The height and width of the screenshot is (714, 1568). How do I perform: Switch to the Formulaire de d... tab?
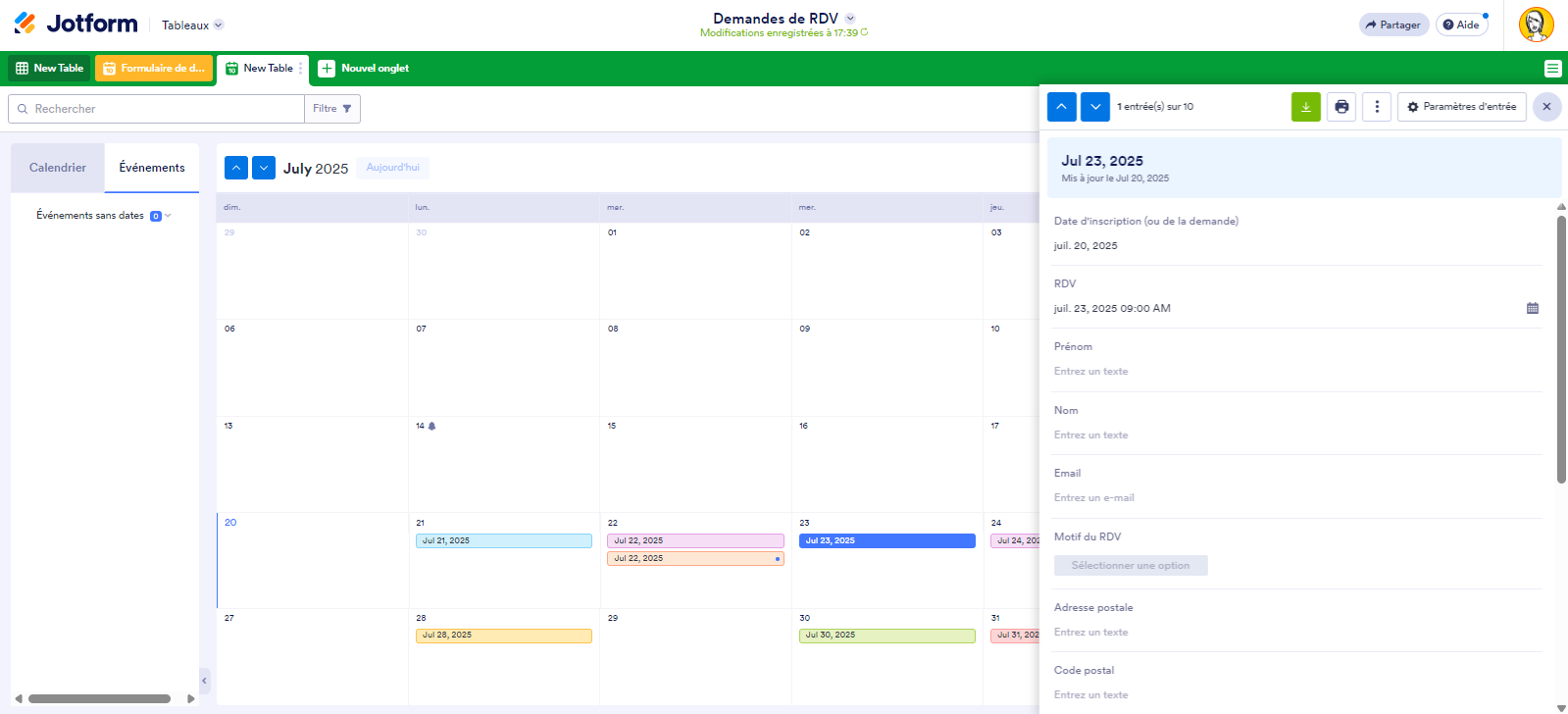coord(154,69)
